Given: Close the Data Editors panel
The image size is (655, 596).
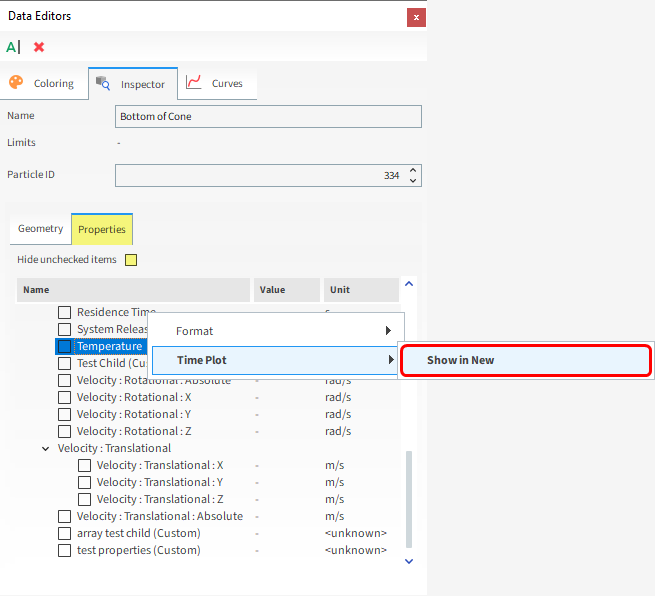Looking at the screenshot, I should tap(415, 17).
